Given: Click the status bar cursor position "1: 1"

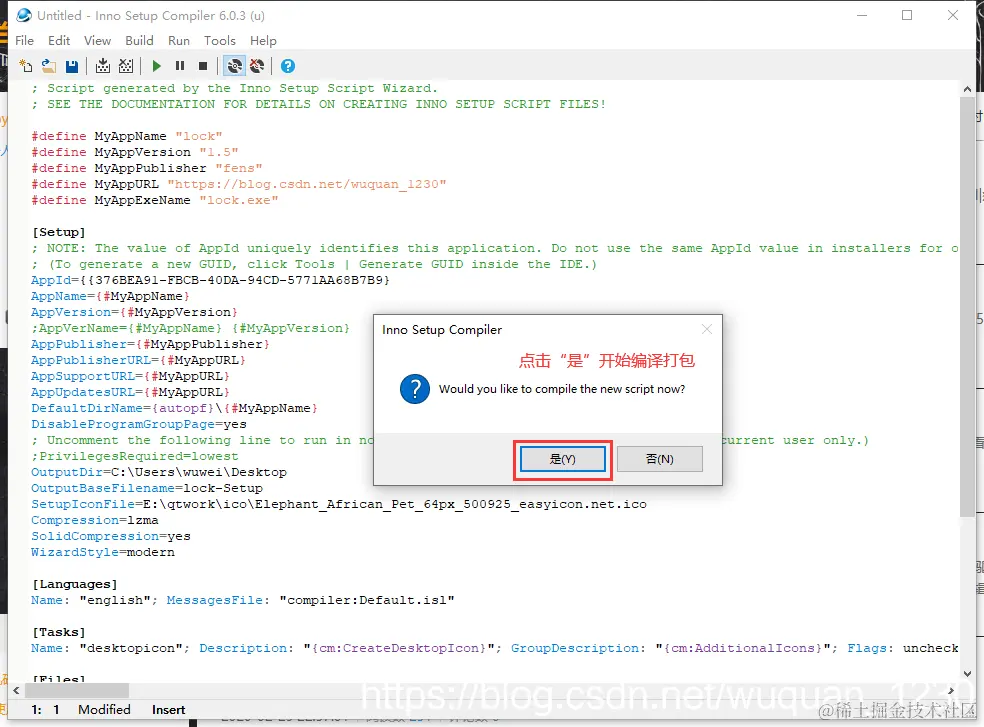Looking at the screenshot, I should pos(45,709).
